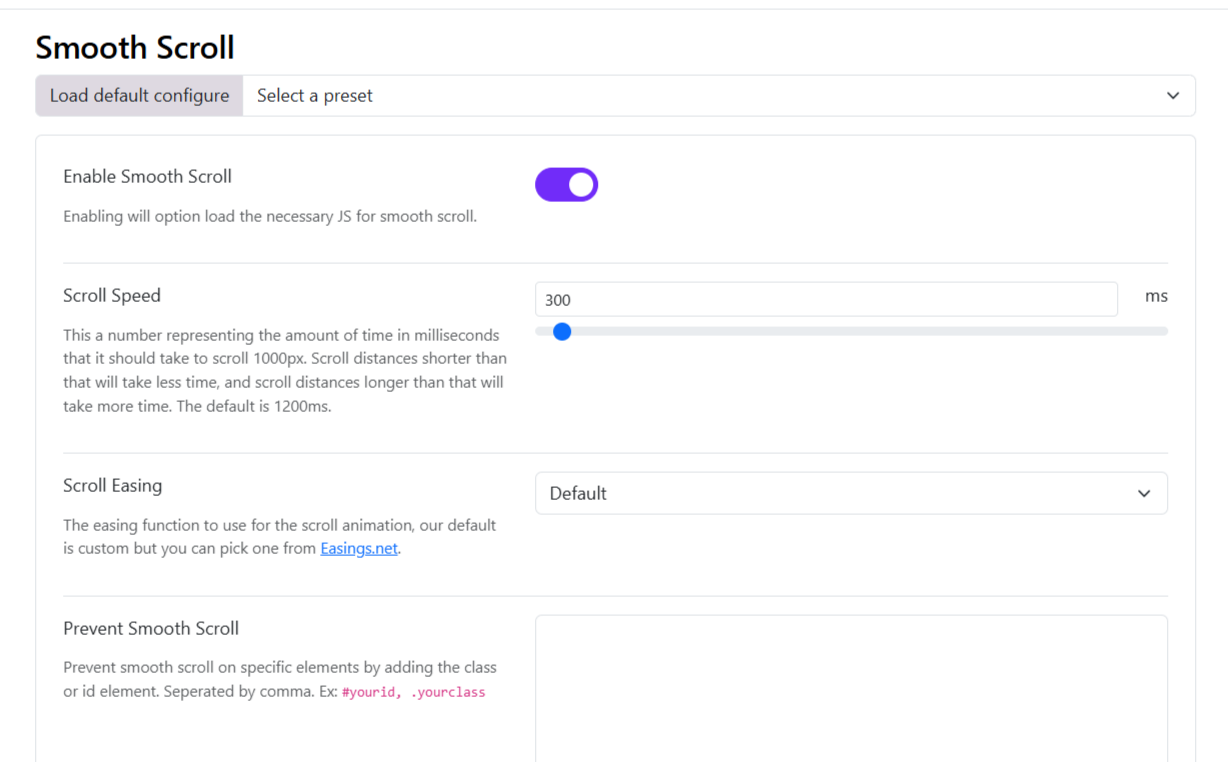The image size is (1228, 762).
Task: Toggle the Enable Smooth Scroll switch
Action: 566,185
